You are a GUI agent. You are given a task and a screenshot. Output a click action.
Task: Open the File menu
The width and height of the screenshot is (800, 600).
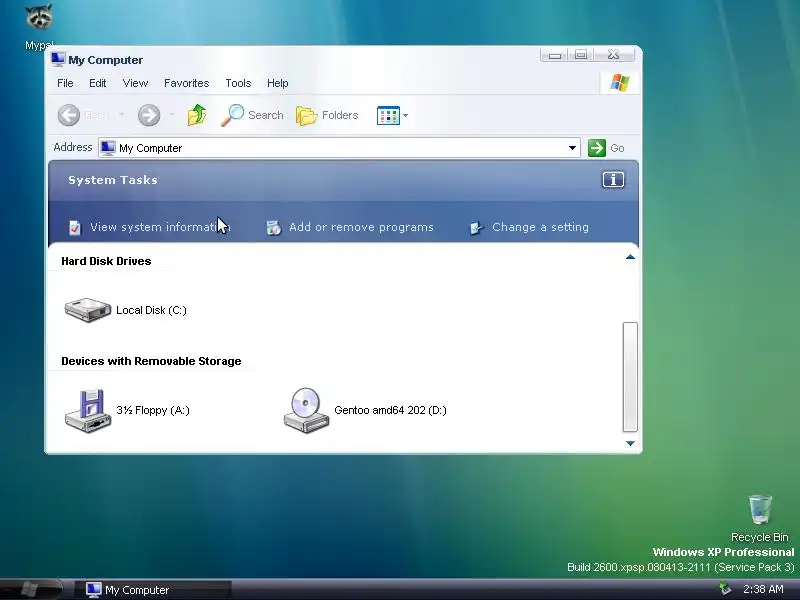65,83
